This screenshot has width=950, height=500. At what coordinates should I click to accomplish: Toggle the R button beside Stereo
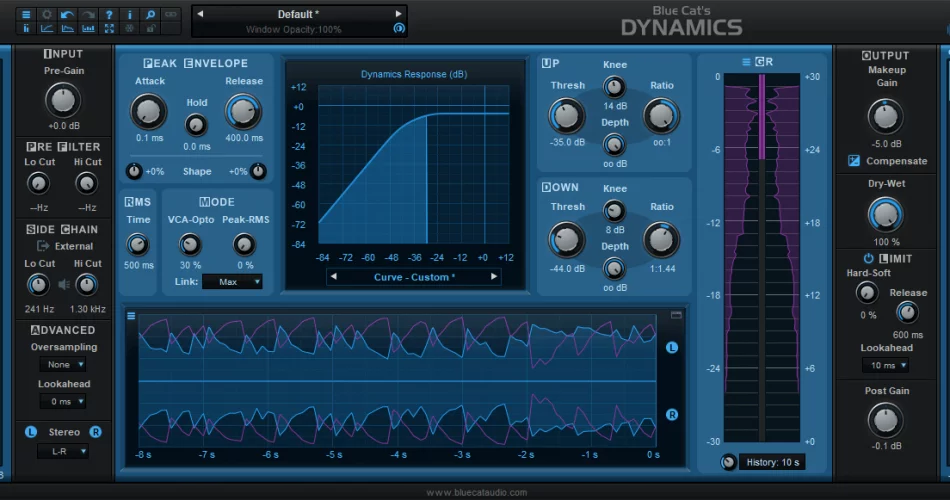(96, 432)
